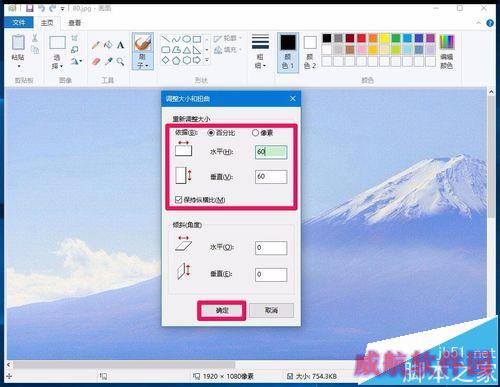Open the line Size thickness dropdown
The width and height of the screenshot is (500, 387).
pos(260,52)
